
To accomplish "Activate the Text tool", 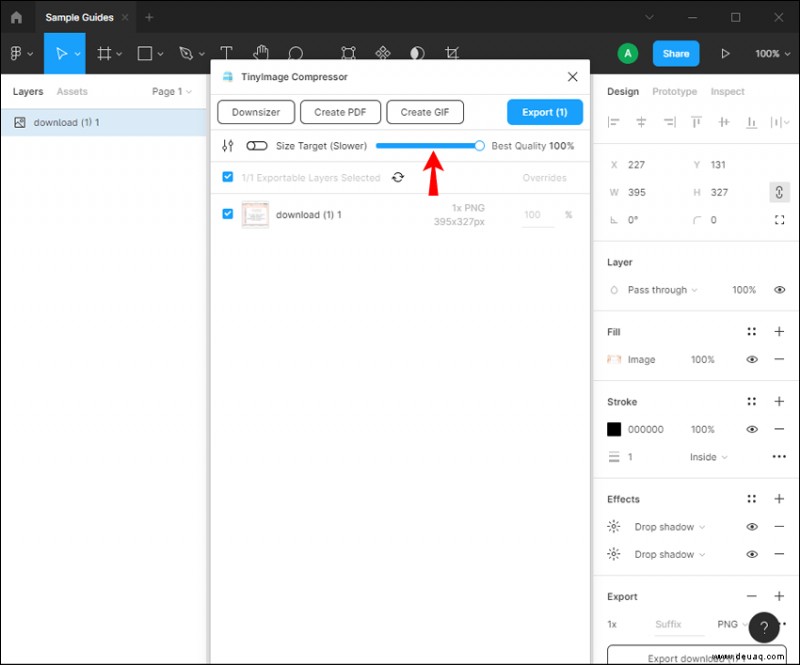I will (227, 53).
